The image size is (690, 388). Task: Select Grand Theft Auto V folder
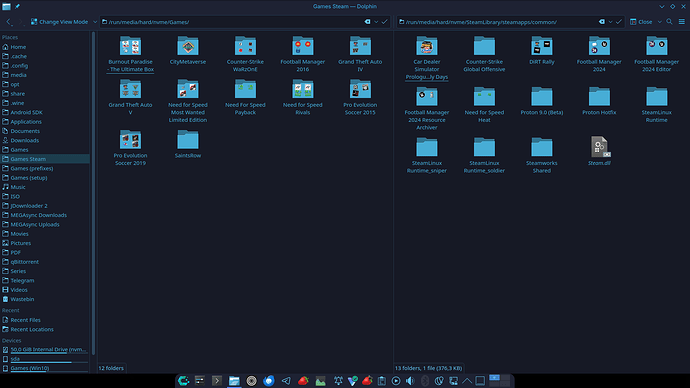[x=130, y=97]
